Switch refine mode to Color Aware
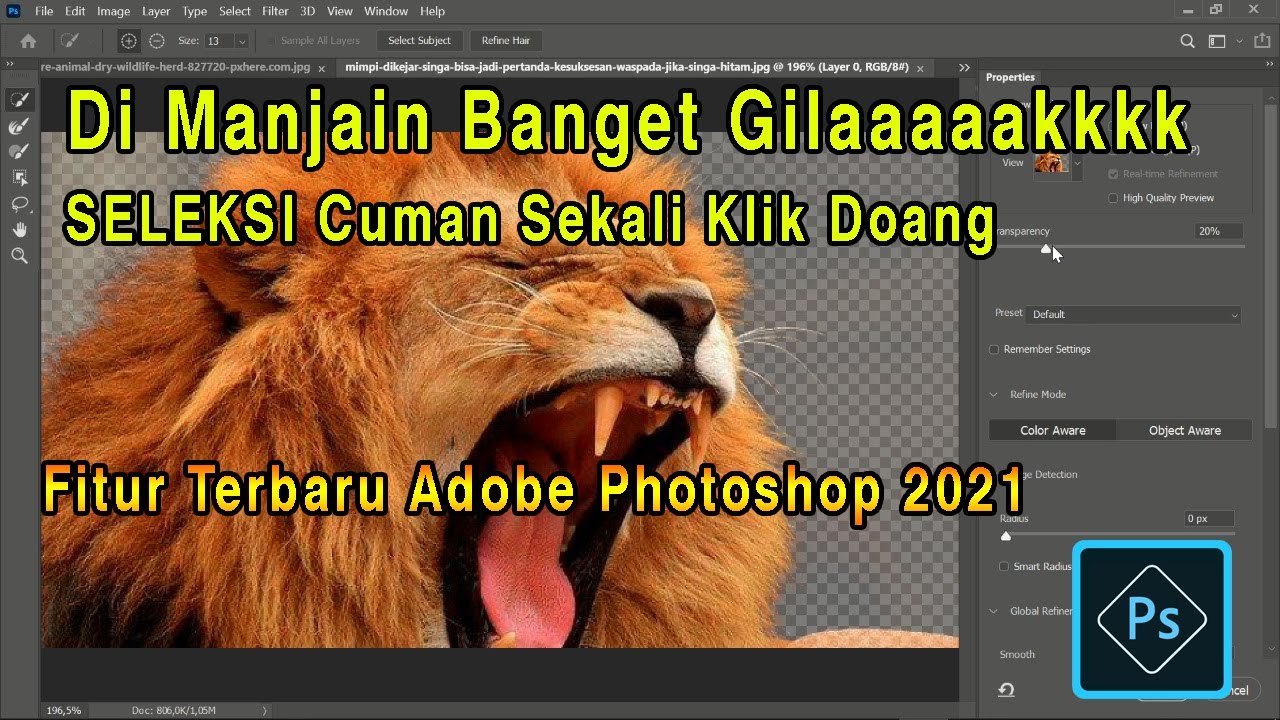Screen dimensions: 1280x720 click(1053, 430)
